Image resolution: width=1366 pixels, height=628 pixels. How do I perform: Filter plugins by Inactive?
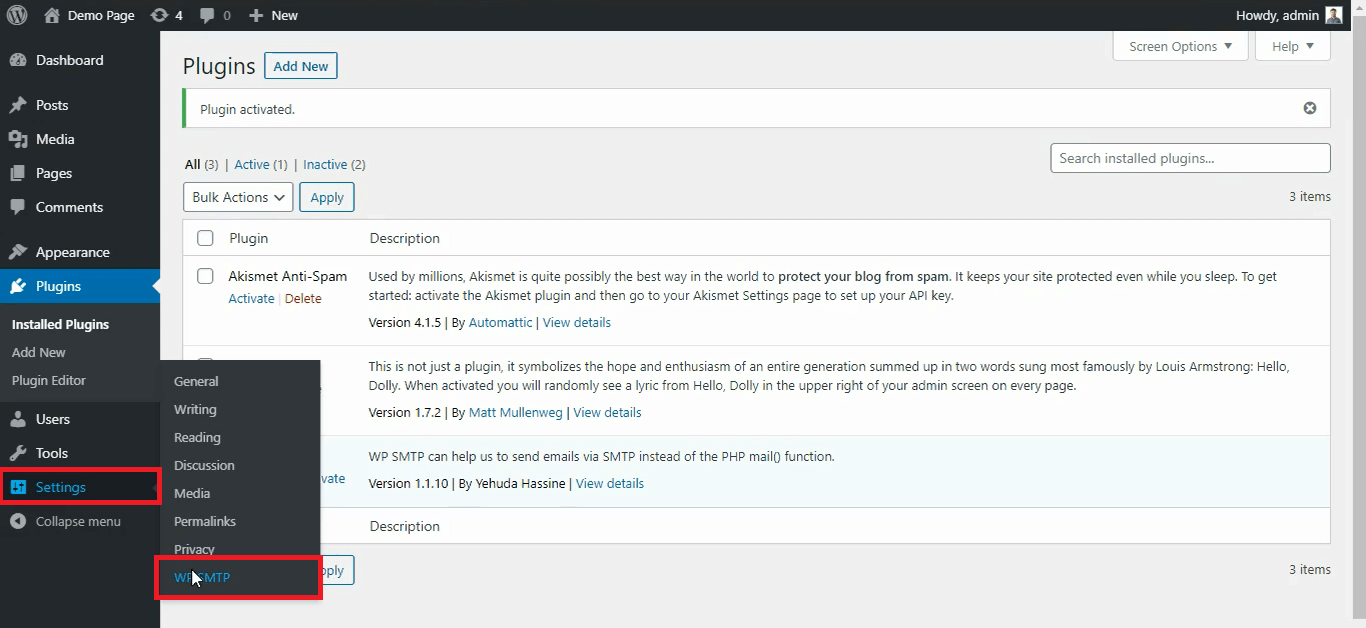click(x=325, y=164)
